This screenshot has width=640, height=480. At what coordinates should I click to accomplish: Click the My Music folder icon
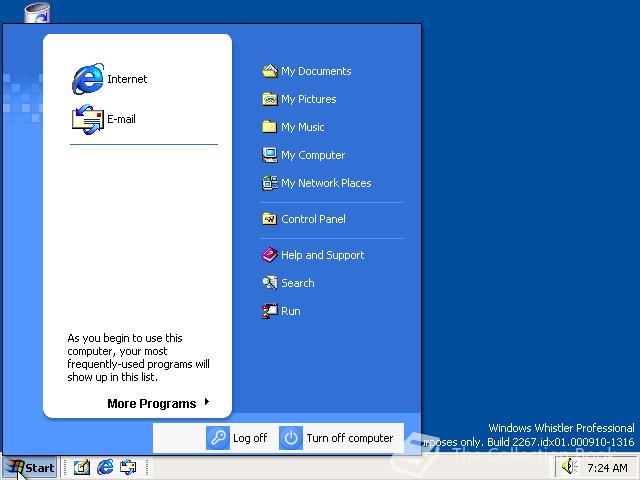[x=269, y=127]
